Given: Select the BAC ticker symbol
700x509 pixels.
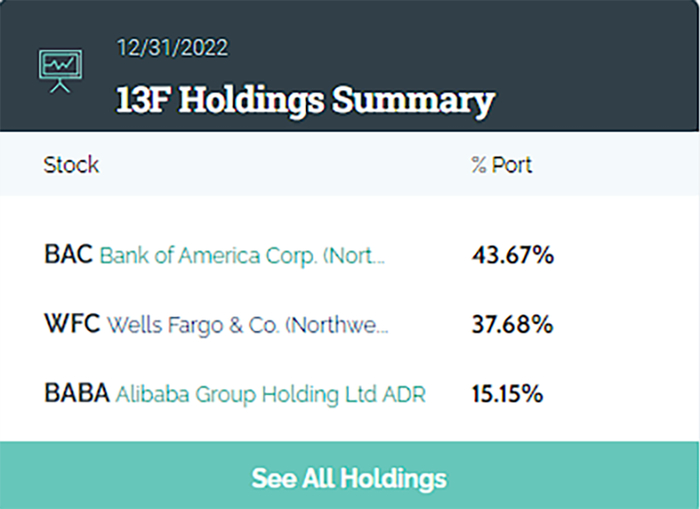Looking at the screenshot, I should coord(68,255).
